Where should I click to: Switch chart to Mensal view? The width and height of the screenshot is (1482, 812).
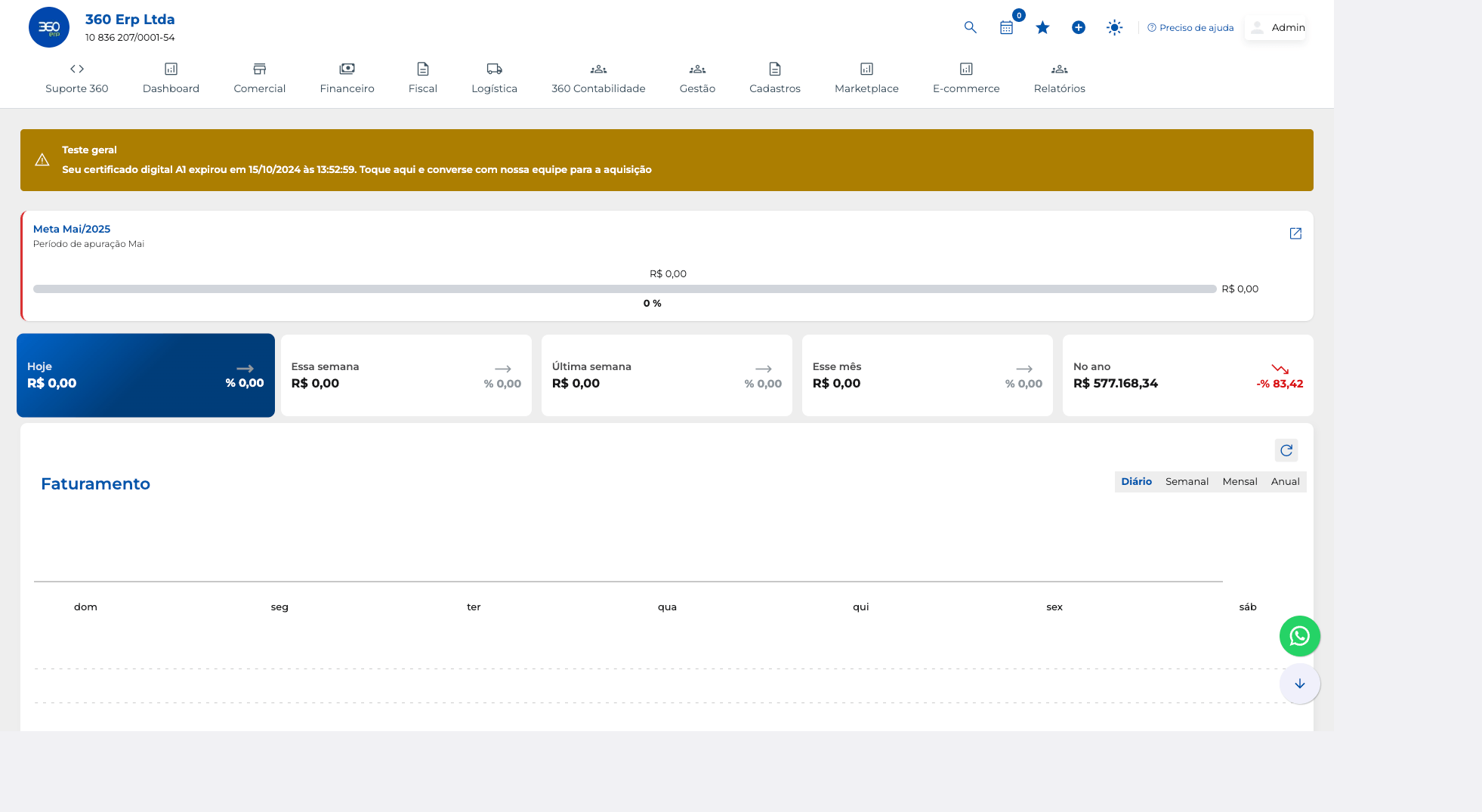coord(1240,481)
